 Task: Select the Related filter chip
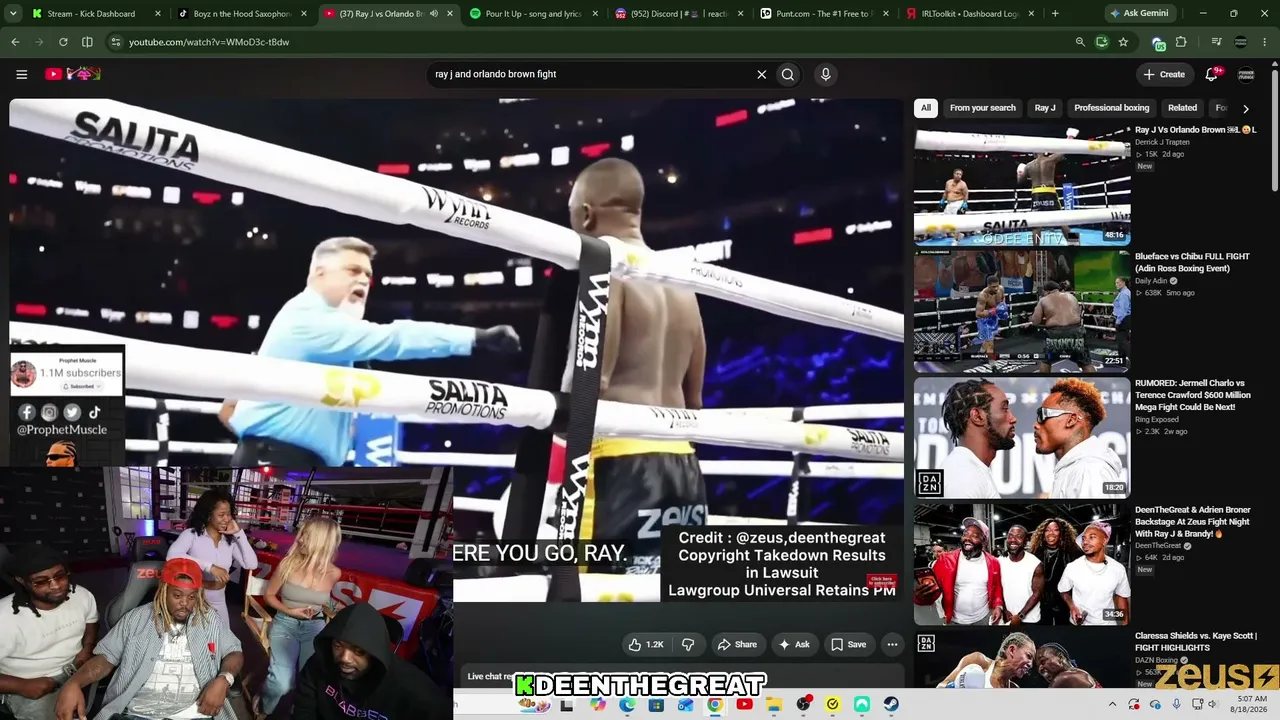(1182, 108)
